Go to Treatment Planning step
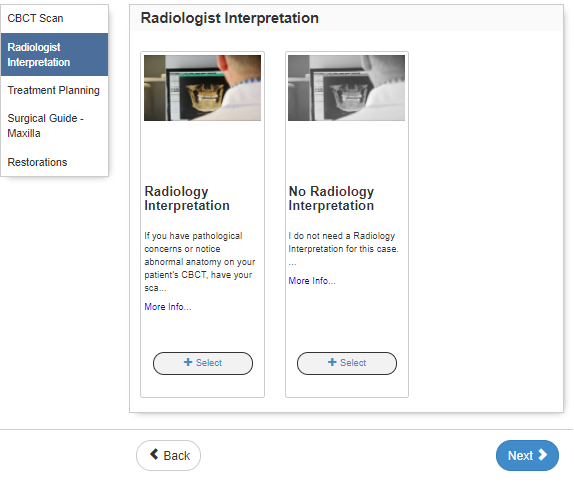This screenshot has height=493, width=574. coord(55,90)
